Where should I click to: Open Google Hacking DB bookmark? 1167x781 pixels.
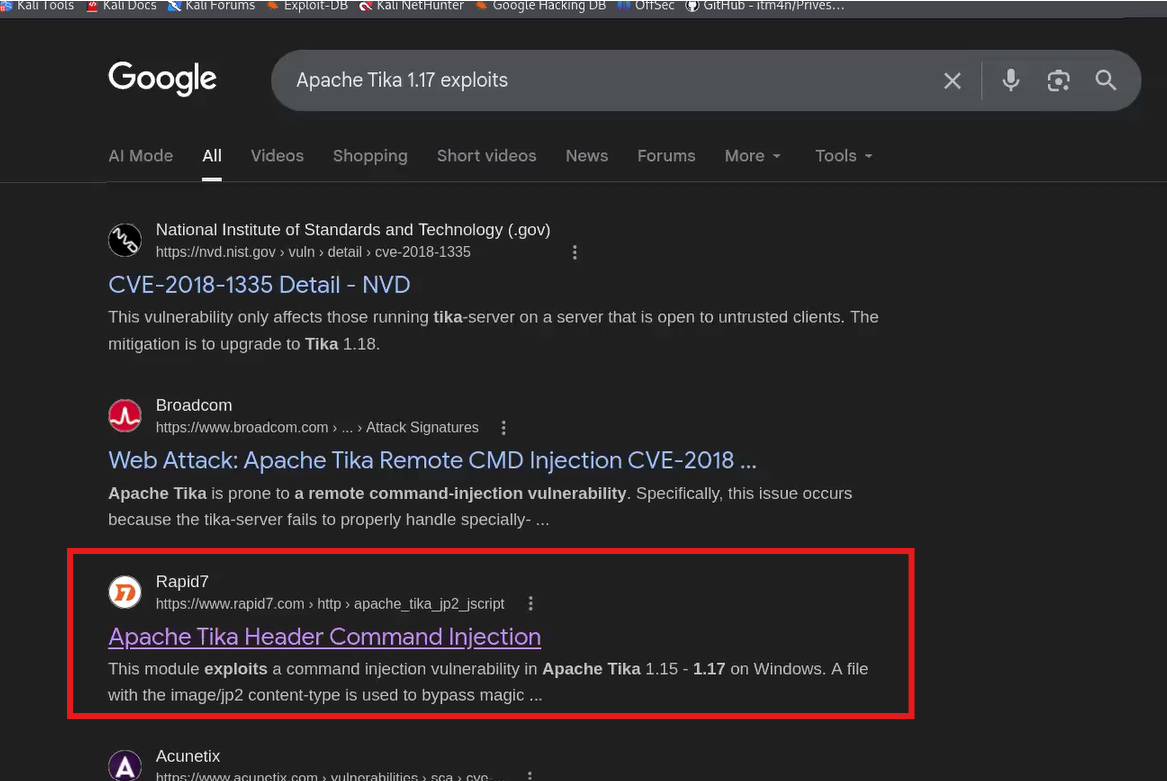point(541,6)
